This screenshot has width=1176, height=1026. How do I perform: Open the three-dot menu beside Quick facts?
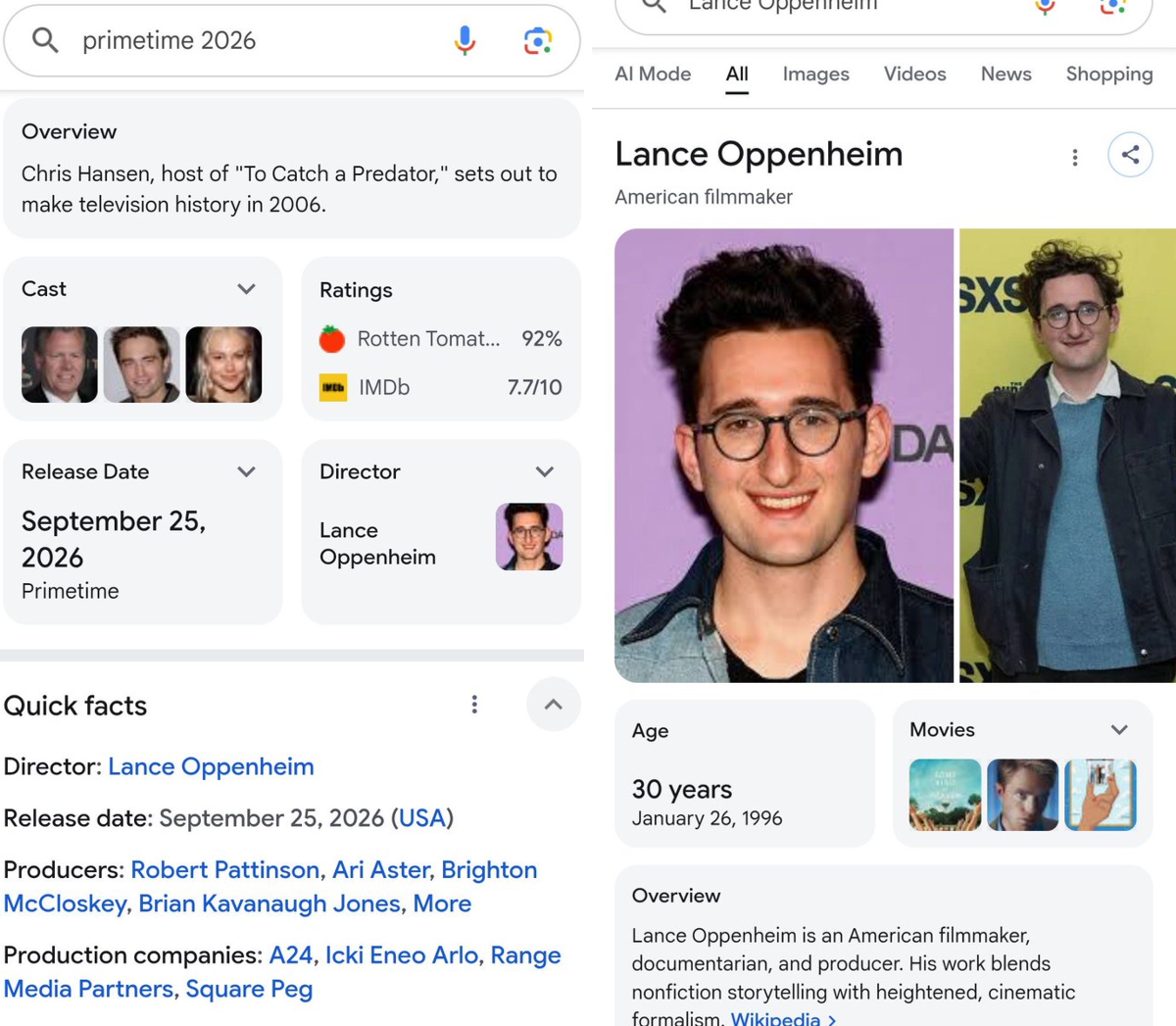pos(474,705)
